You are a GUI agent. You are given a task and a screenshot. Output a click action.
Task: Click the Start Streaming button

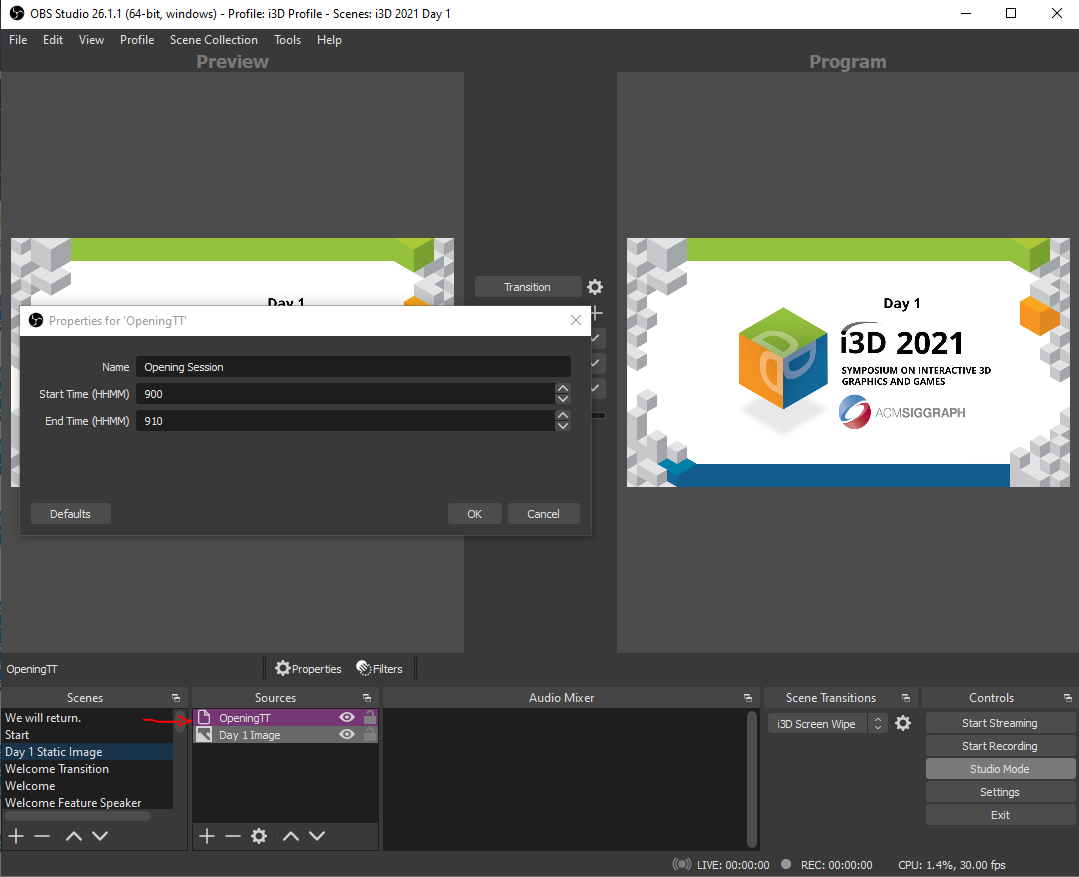pos(1000,723)
